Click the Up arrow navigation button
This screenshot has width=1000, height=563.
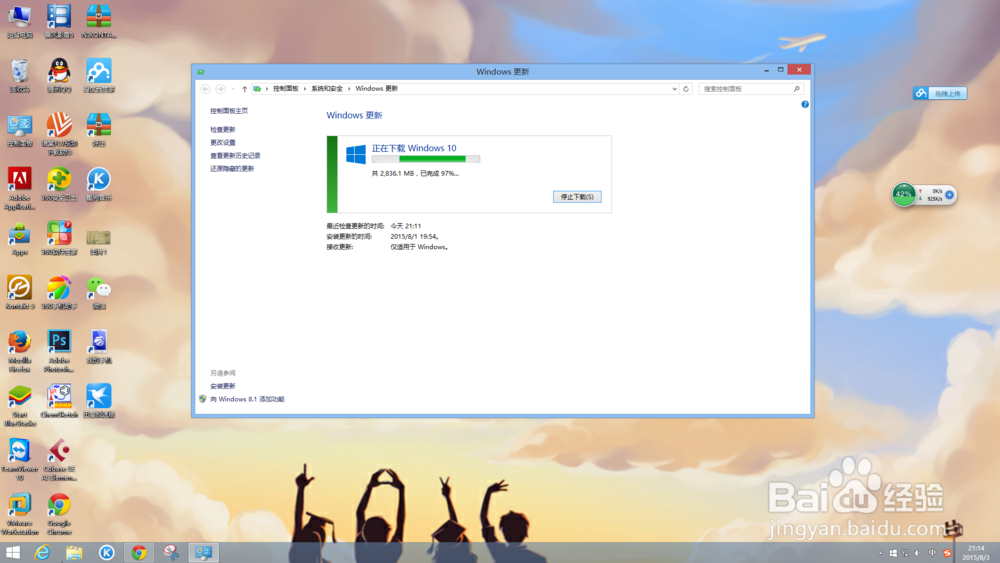pos(244,89)
